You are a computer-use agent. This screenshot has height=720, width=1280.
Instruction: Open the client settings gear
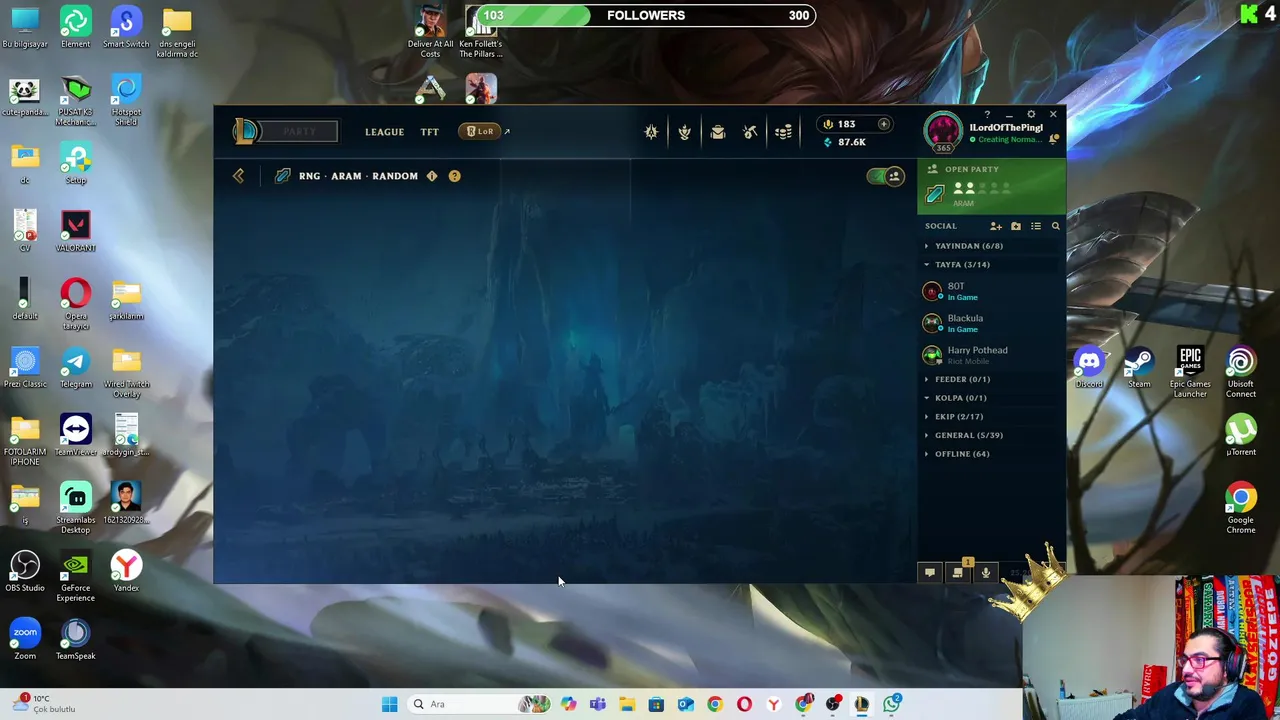[1031, 114]
